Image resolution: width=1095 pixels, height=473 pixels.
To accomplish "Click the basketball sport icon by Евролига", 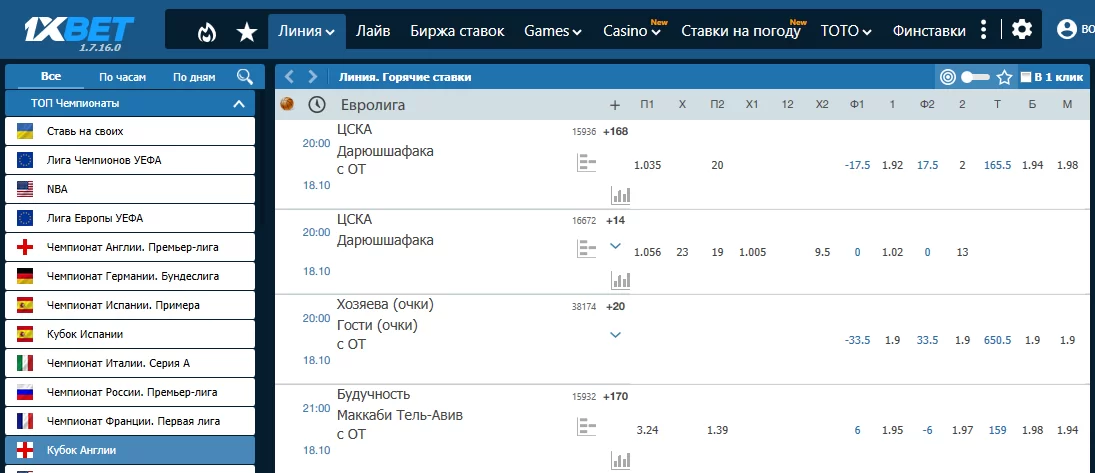I will [286, 104].
